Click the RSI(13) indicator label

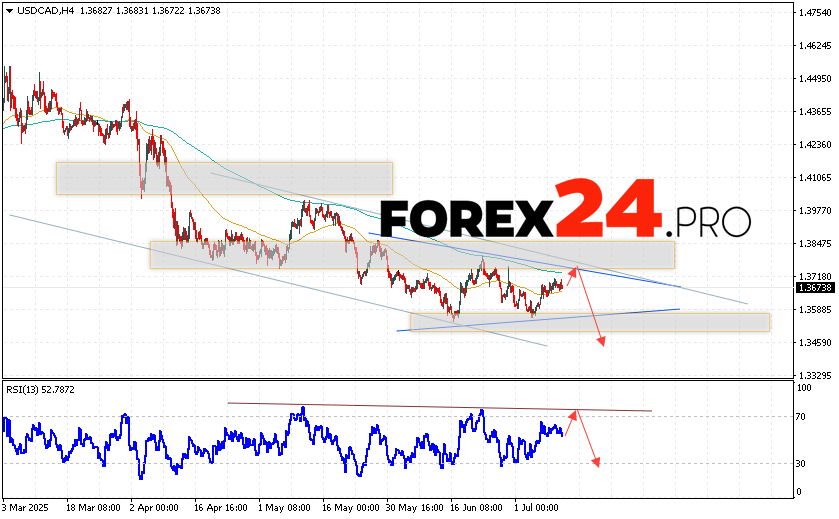point(28,390)
